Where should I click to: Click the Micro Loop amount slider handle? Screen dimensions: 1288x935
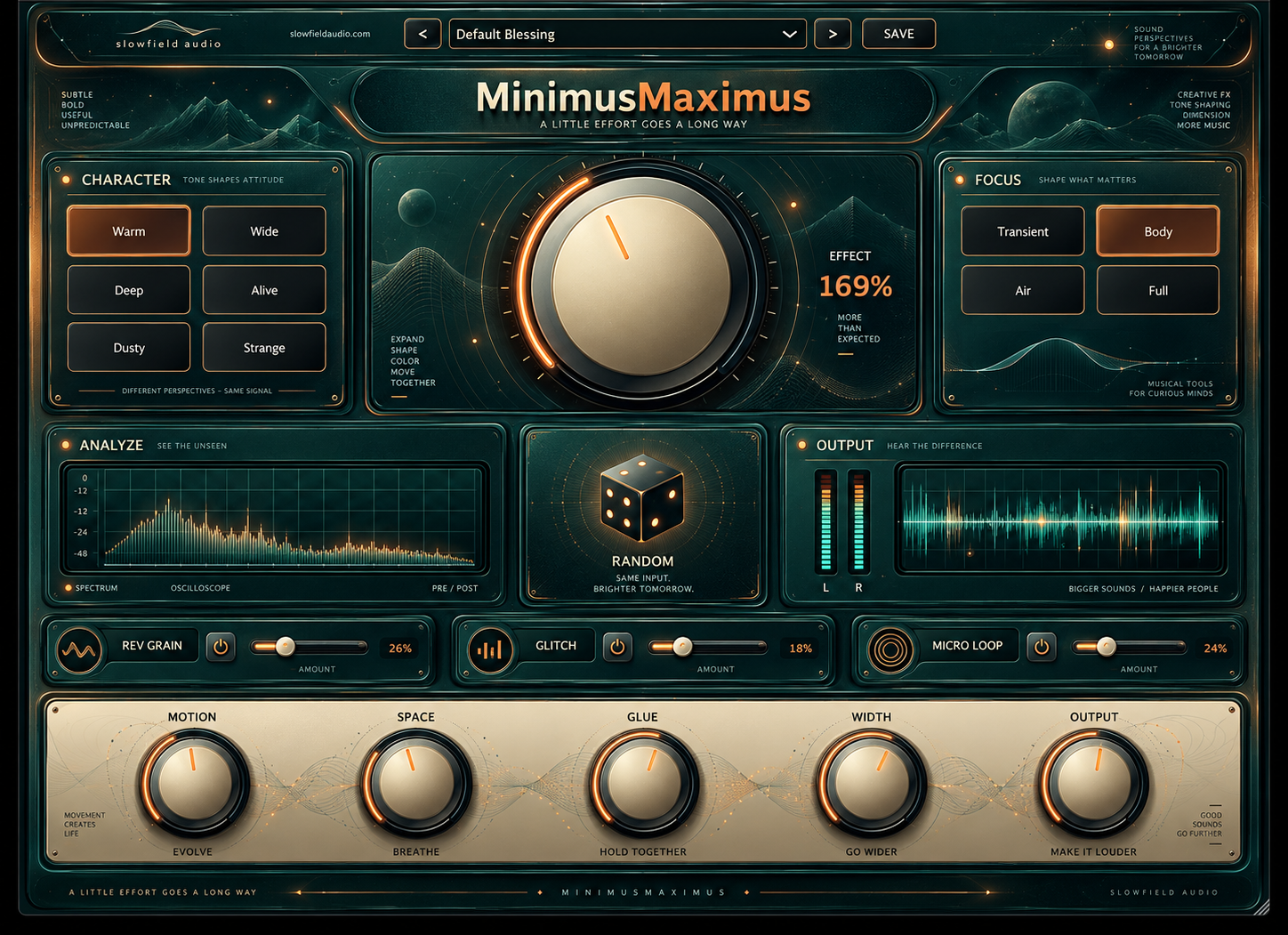point(1106,647)
